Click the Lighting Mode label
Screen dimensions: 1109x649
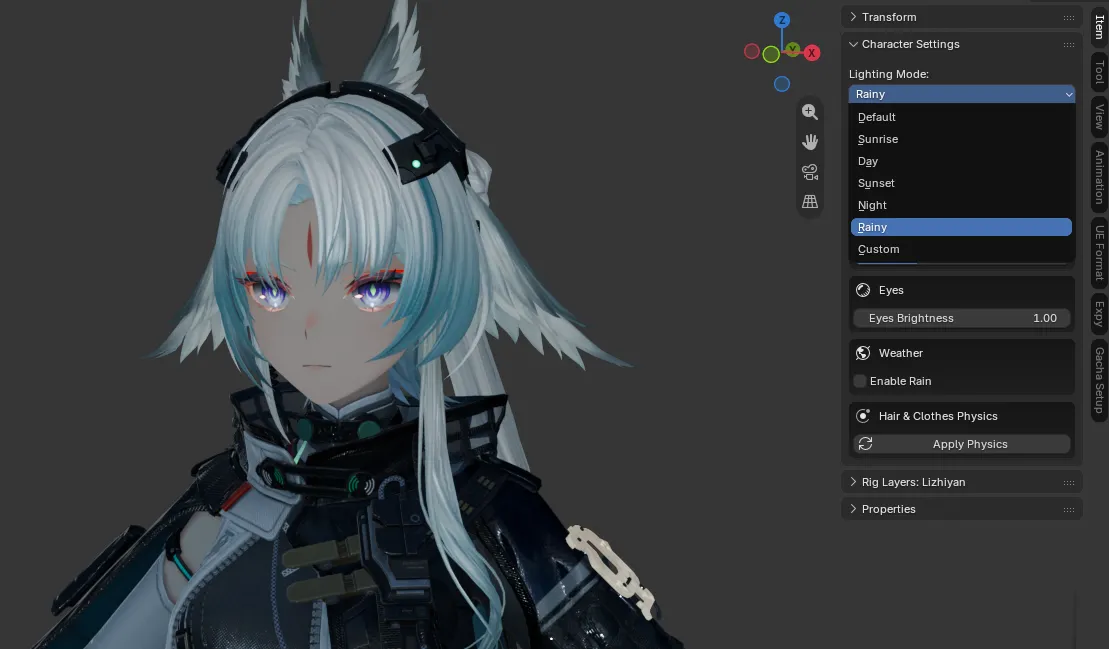point(888,74)
